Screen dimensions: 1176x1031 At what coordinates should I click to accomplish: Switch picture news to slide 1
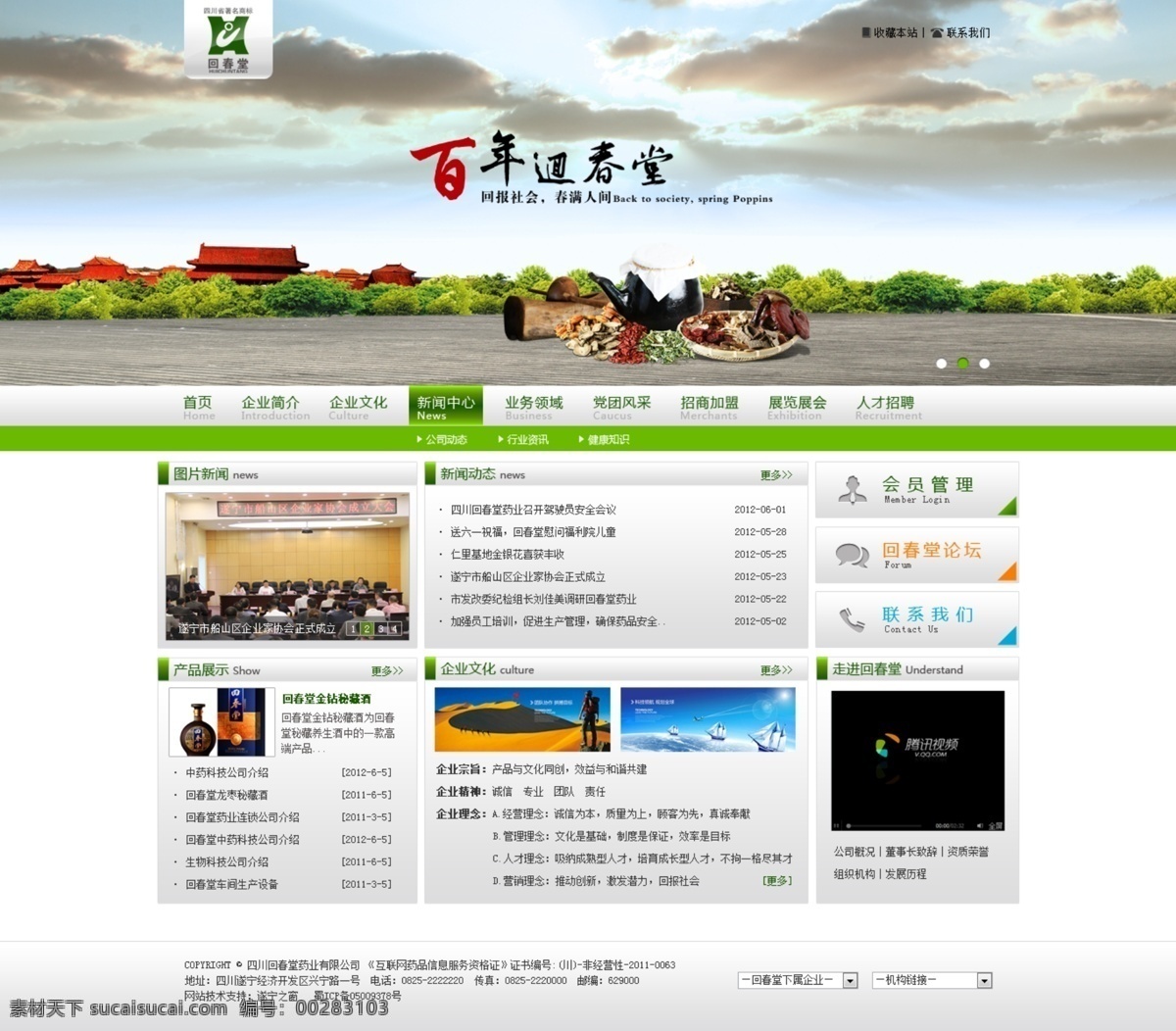pos(353,629)
